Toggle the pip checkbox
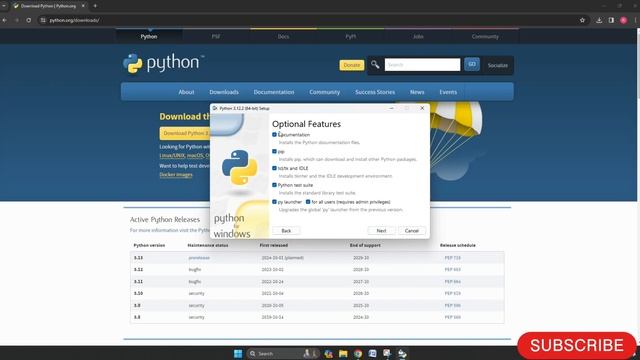Screen dimensions: 640x360 [x=274, y=151]
